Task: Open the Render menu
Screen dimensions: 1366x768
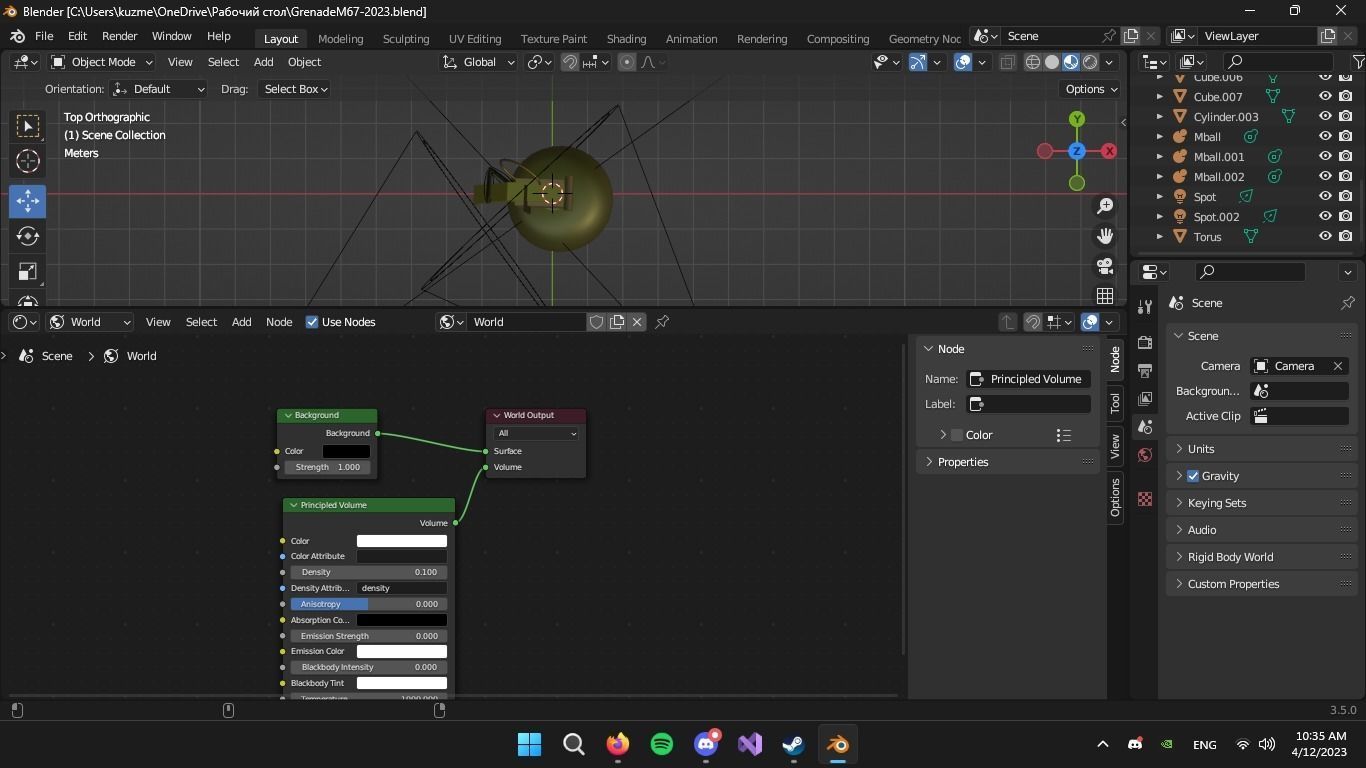Action: [x=119, y=36]
